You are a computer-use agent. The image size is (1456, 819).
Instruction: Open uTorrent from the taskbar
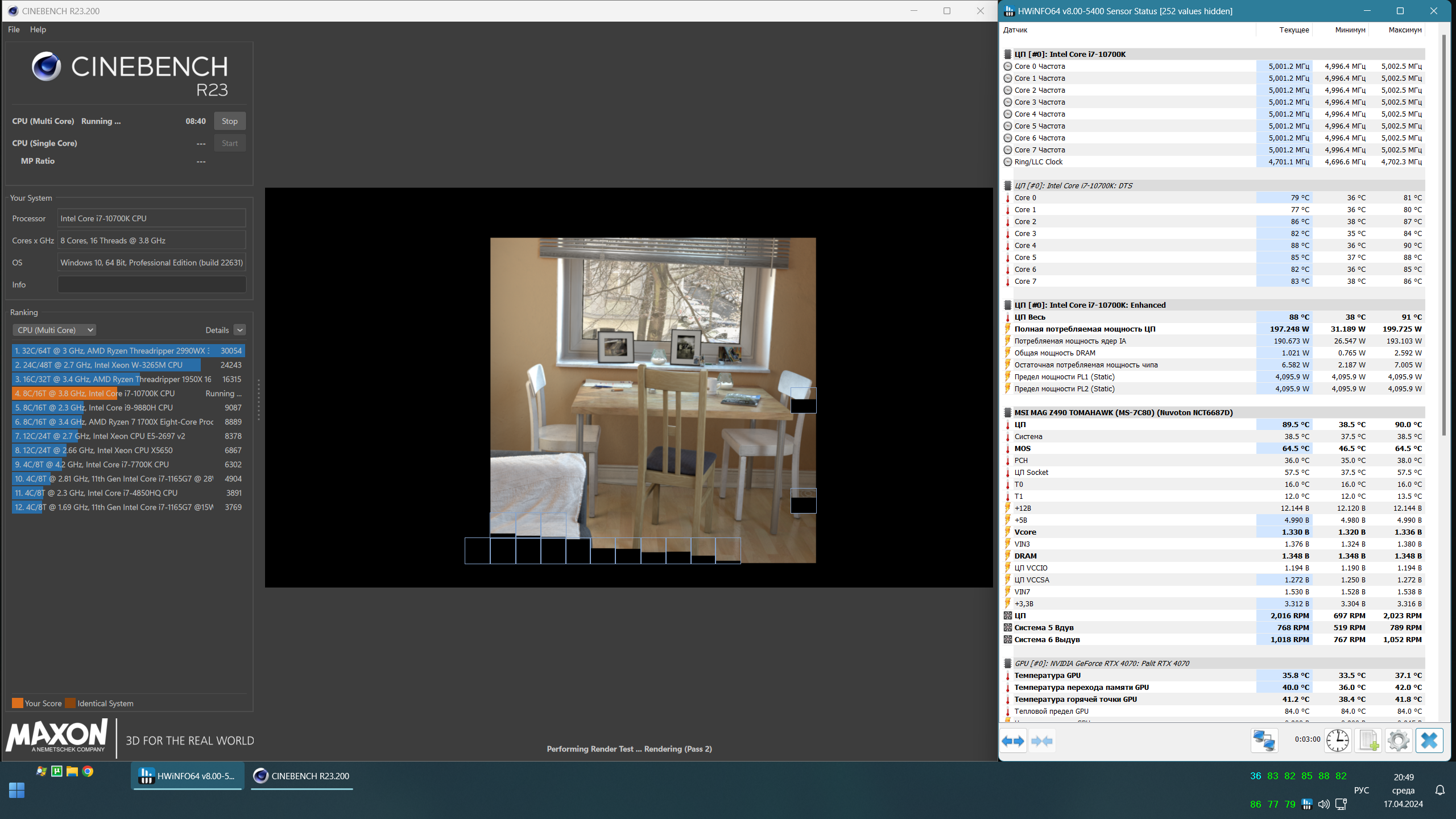pyautogui.click(x=57, y=771)
